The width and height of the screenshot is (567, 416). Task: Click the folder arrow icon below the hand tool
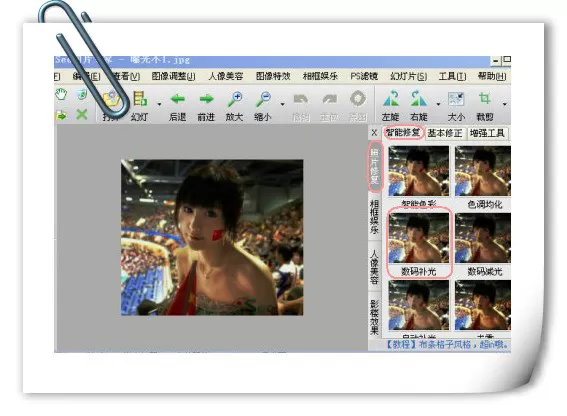61,115
